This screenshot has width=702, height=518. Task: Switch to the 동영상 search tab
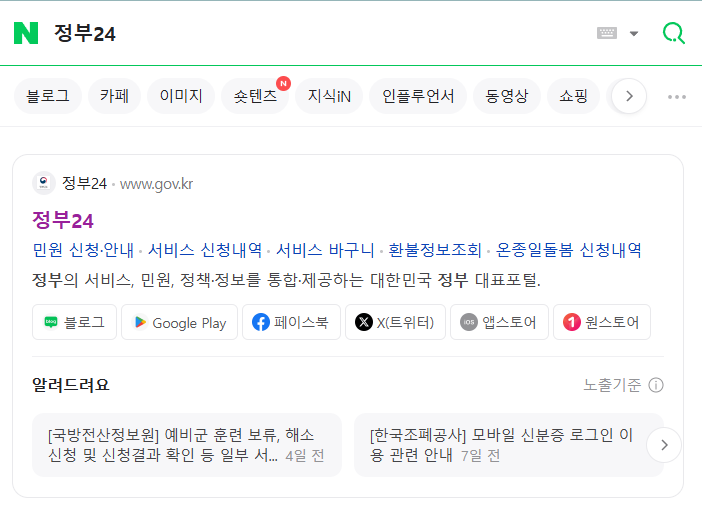click(507, 96)
